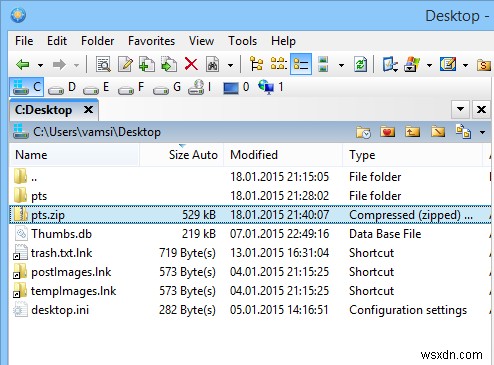The height and width of the screenshot is (365, 494).
Task: Expand the view mode dropdown arrow
Action: [341, 65]
